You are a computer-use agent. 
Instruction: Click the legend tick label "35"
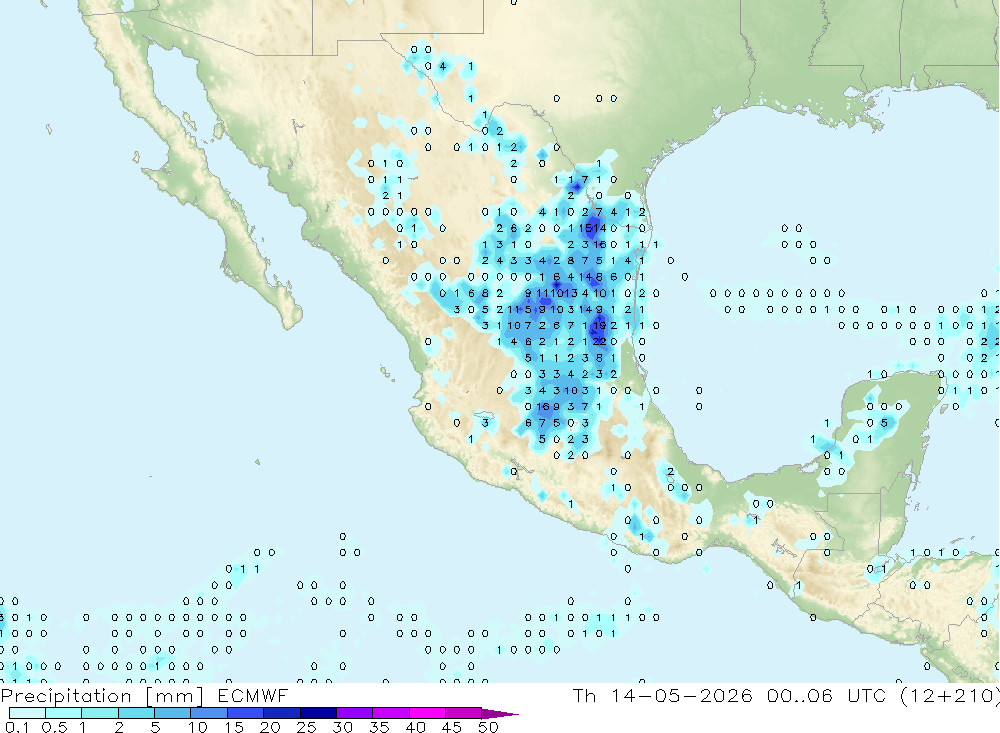click(379, 727)
